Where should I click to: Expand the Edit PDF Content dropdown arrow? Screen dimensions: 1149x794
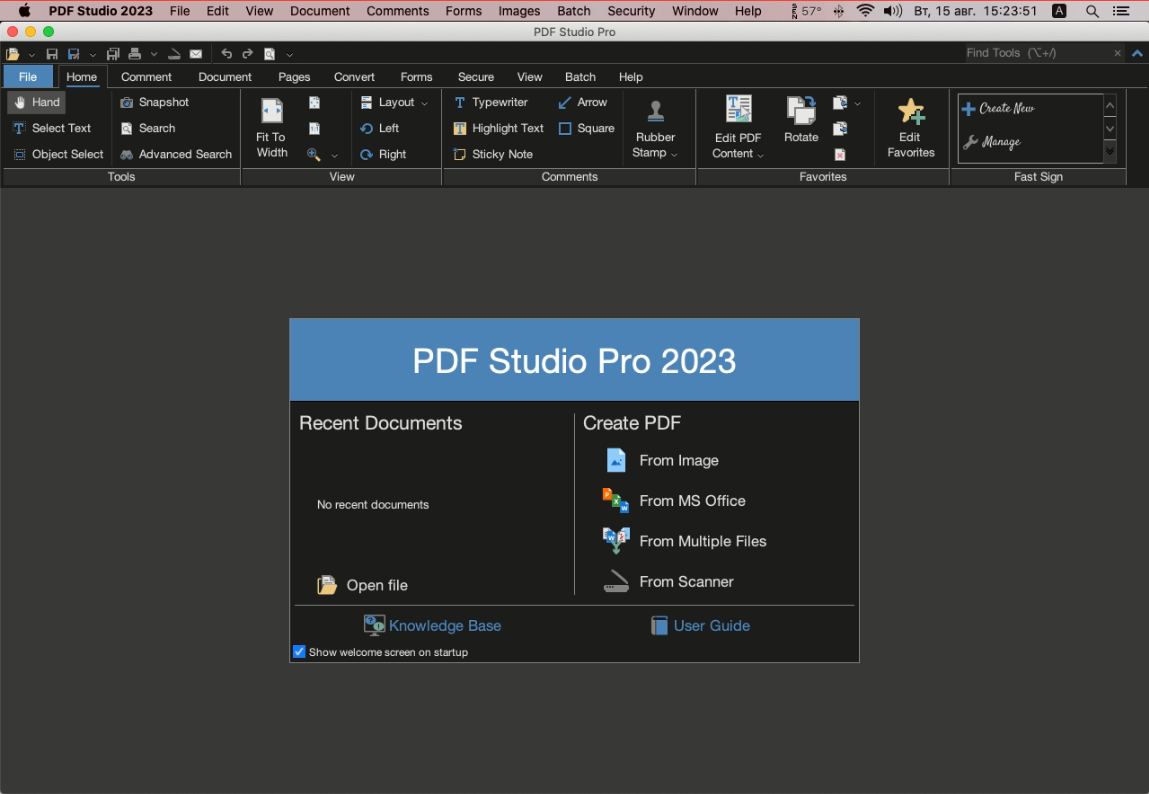click(761, 155)
